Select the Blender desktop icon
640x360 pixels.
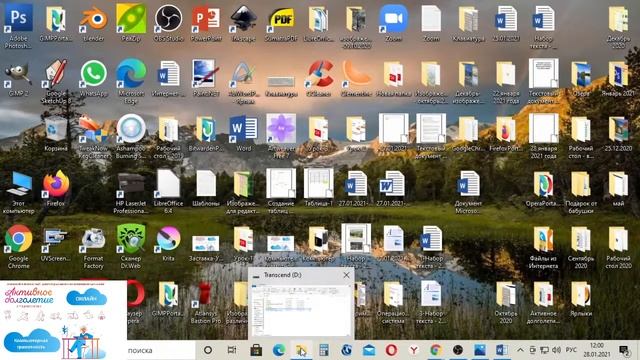93,23
